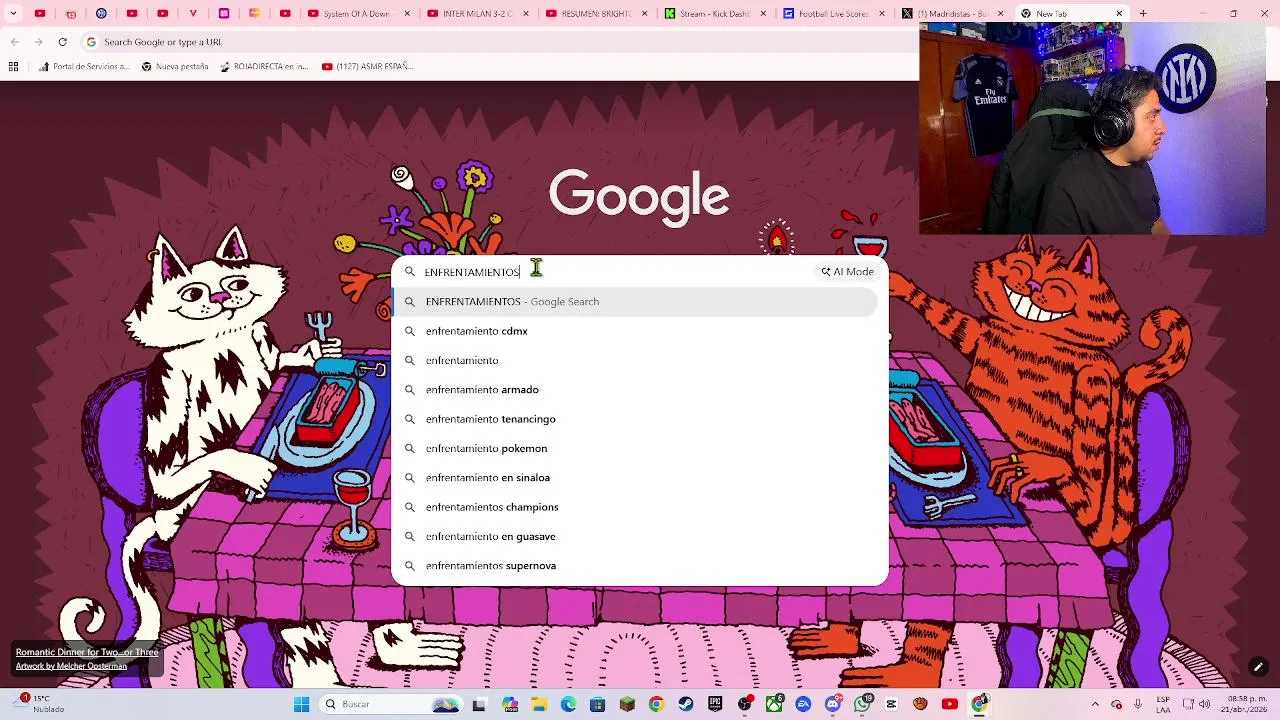The image size is (1280, 720).
Task: Choose suggestion "enfrentamiento tenancingo"
Action: click(x=634, y=419)
